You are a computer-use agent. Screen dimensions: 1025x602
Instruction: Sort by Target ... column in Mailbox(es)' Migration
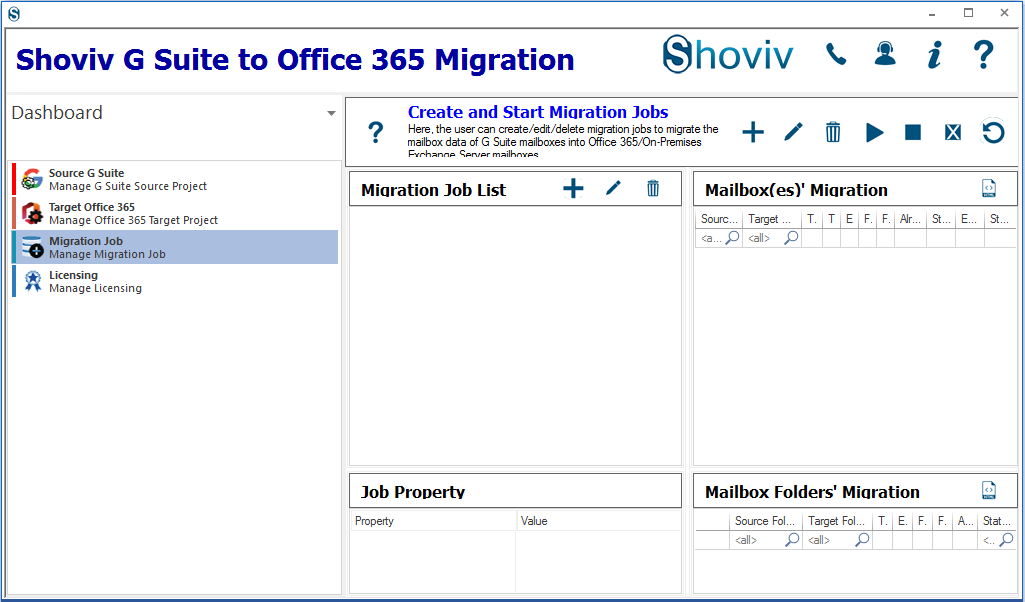(771, 219)
